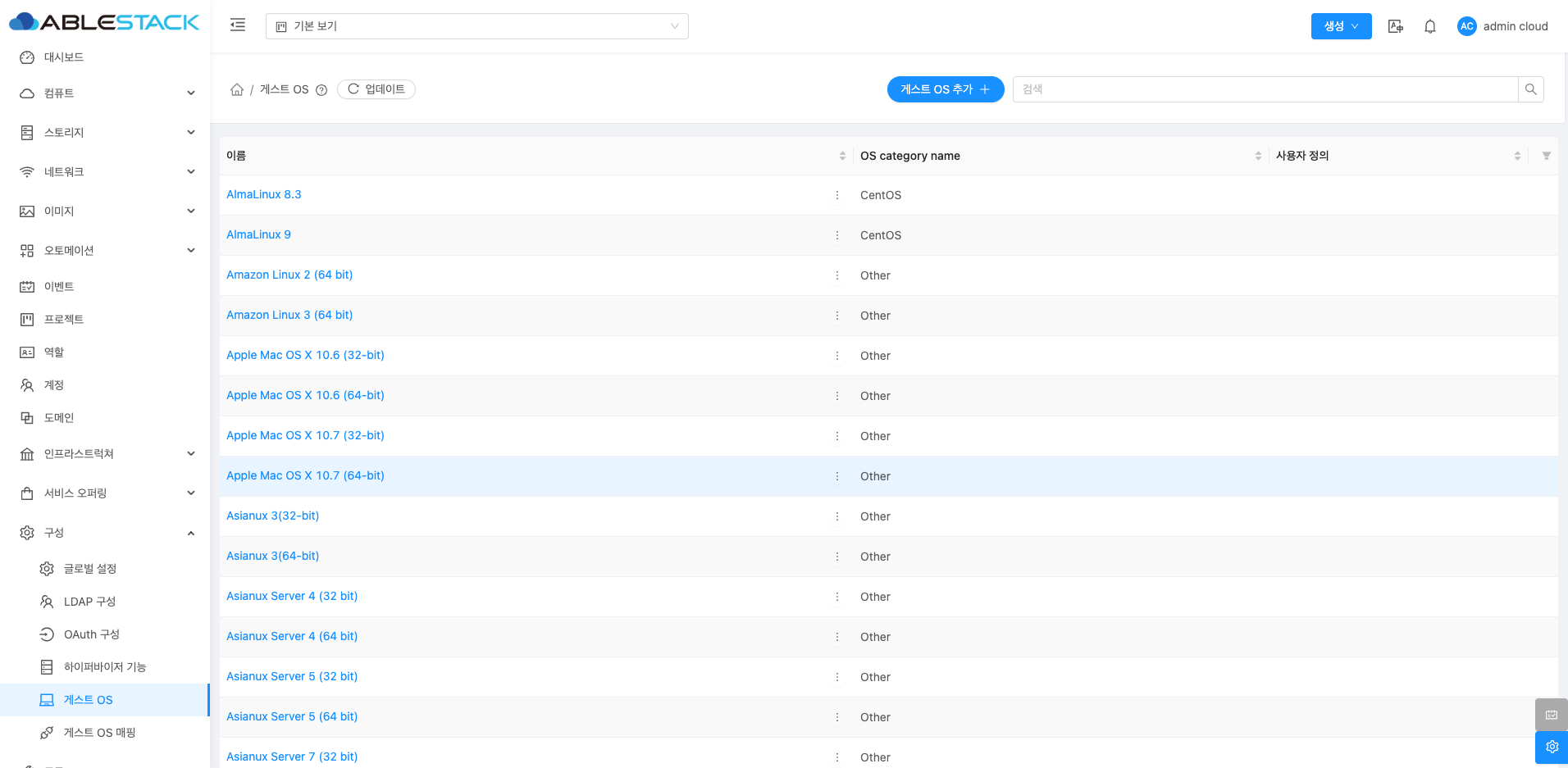1568x768 pixels.
Task: Click the 게스트 OS 추가 button
Action: point(946,89)
